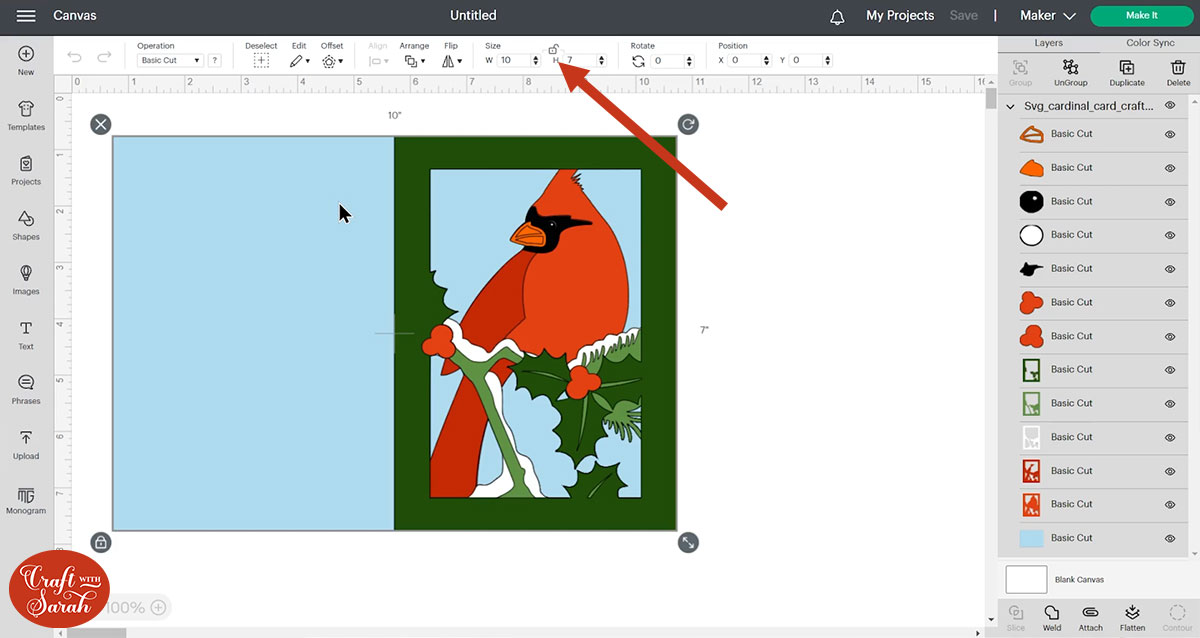This screenshot has width=1200, height=638.
Task: Toggle the size lock above width/height
Action: (x=553, y=49)
